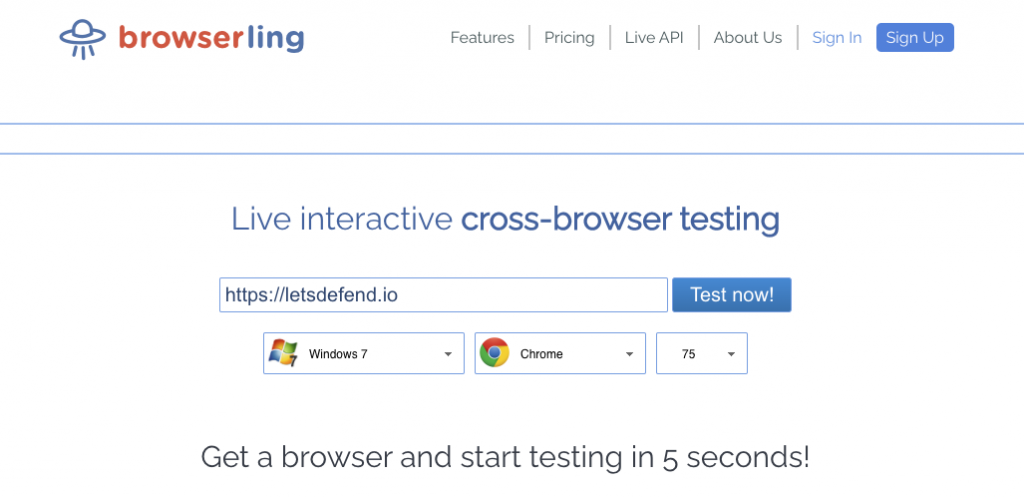The height and width of the screenshot is (498, 1024).
Task: Click the arrow beside Windows 7
Action: [x=448, y=354]
